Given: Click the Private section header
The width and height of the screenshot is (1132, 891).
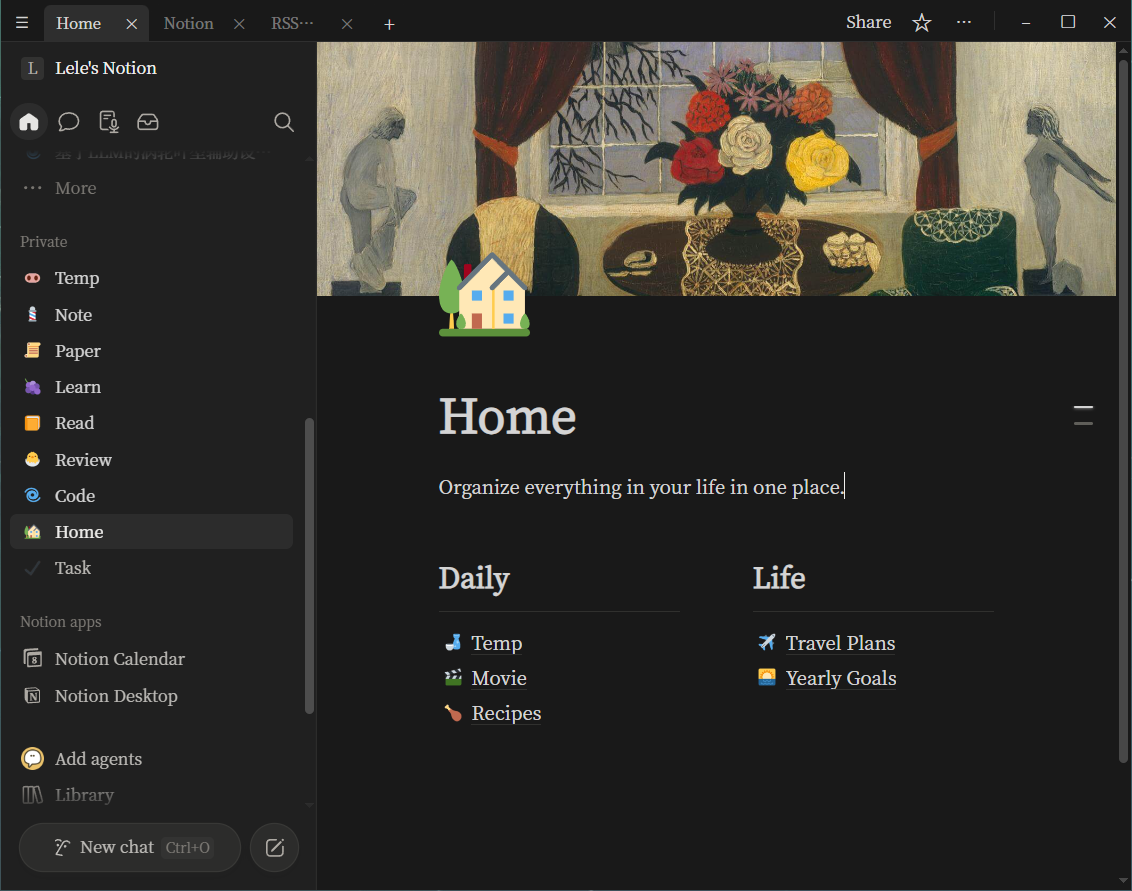Looking at the screenshot, I should 43,242.
